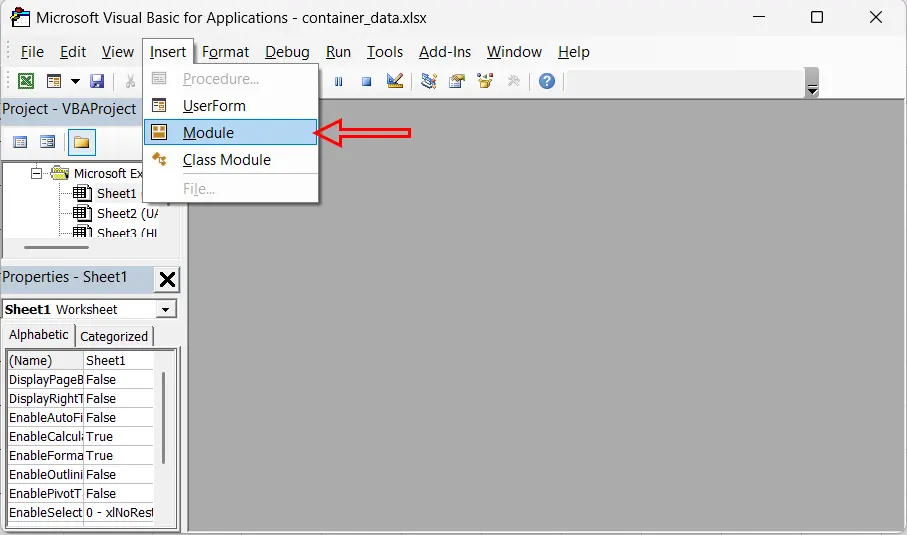907x535 pixels.
Task: Open the Properties Window toolbar icon
Action: click(458, 81)
